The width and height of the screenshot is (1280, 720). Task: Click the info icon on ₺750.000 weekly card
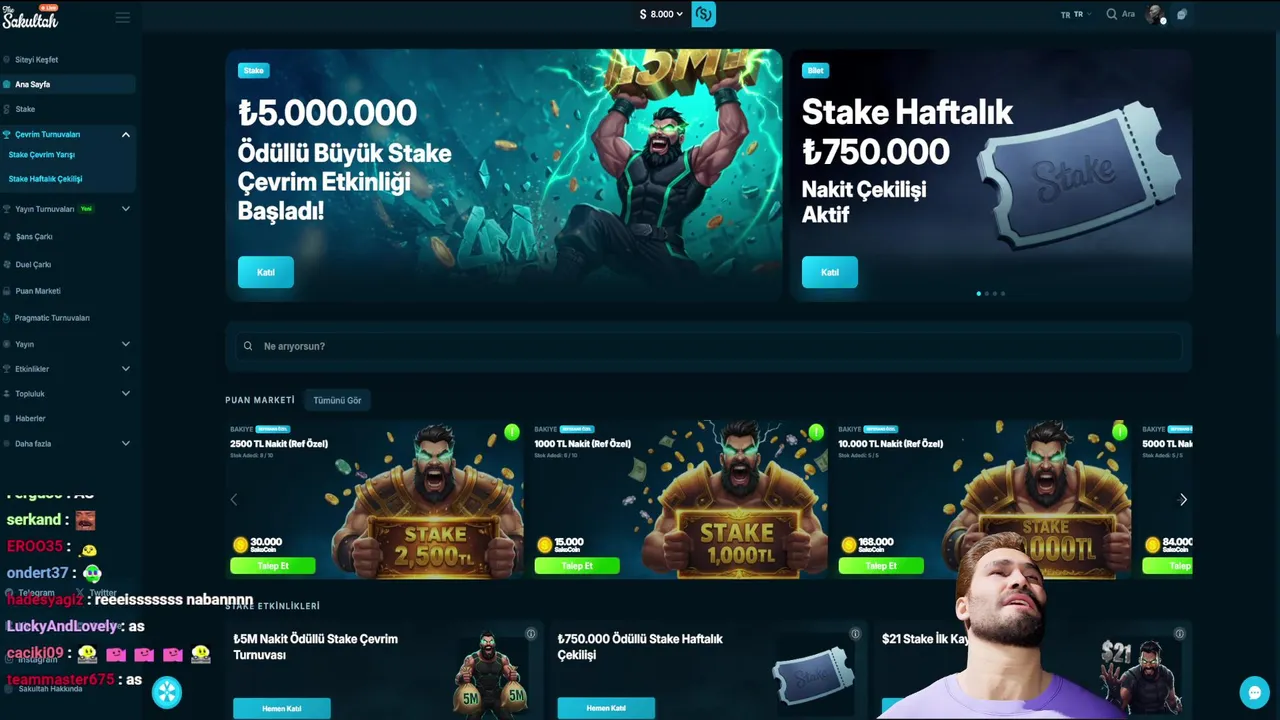click(855, 634)
